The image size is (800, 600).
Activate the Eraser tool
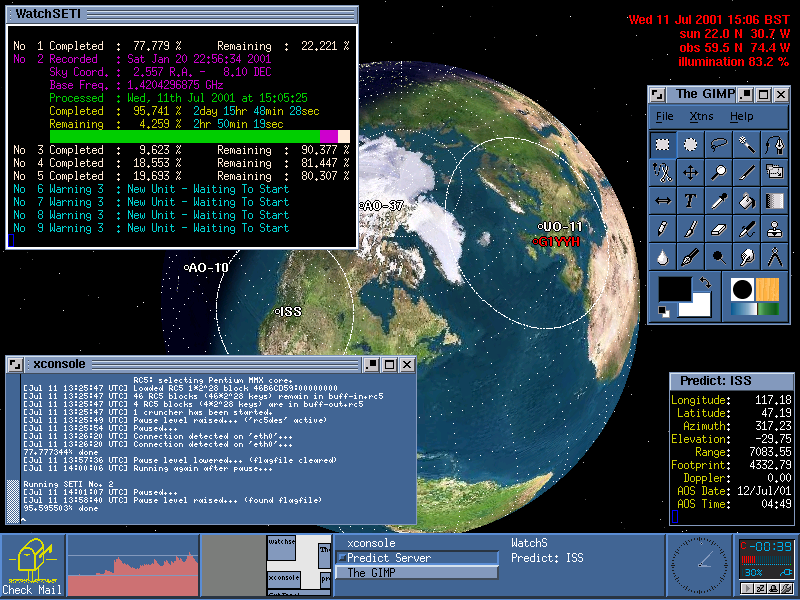718,229
